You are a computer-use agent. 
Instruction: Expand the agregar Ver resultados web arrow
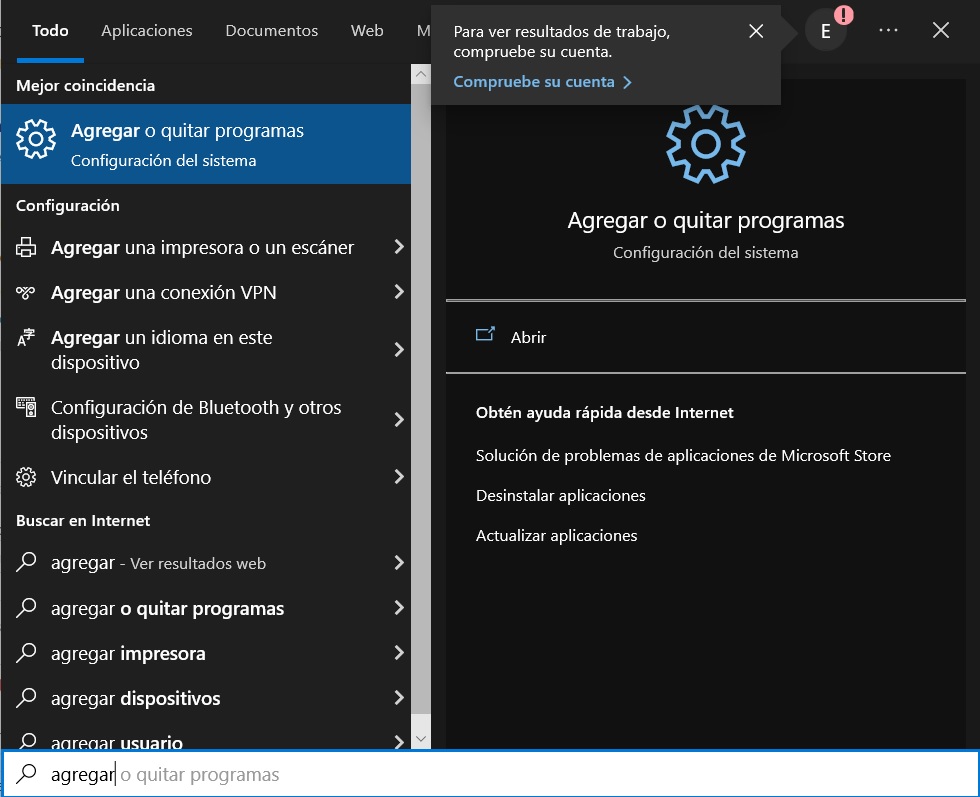pyautogui.click(x=399, y=563)
